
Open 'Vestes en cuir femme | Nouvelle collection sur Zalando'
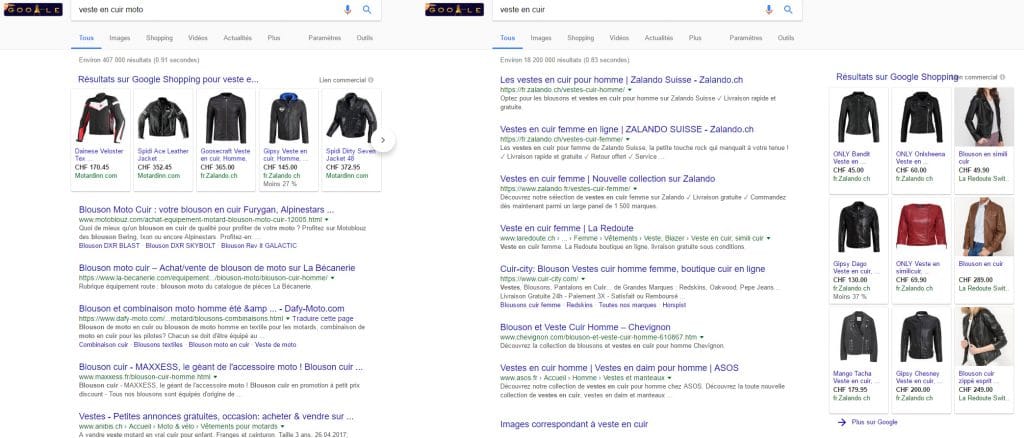coord(607,178)
